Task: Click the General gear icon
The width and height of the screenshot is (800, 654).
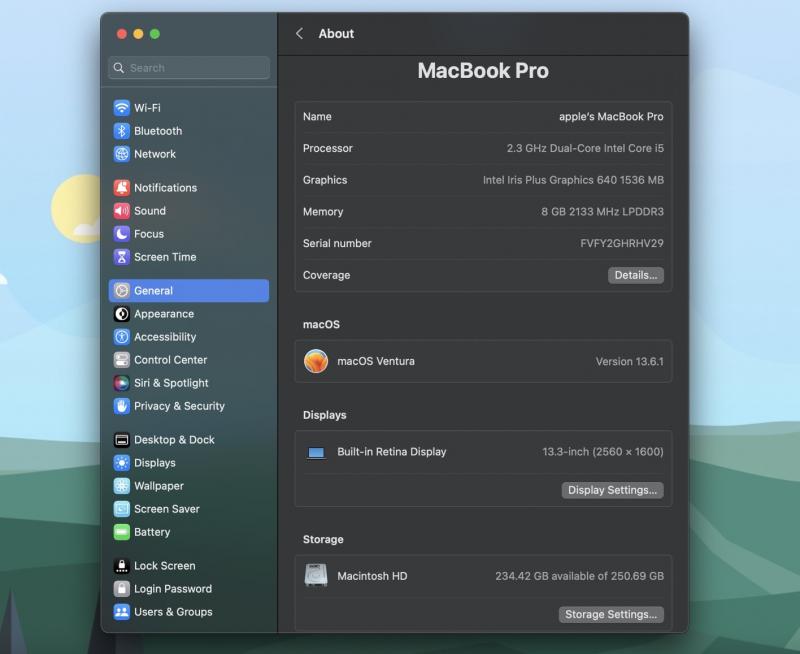Action: pyautogui.click(x=121, y=291)
